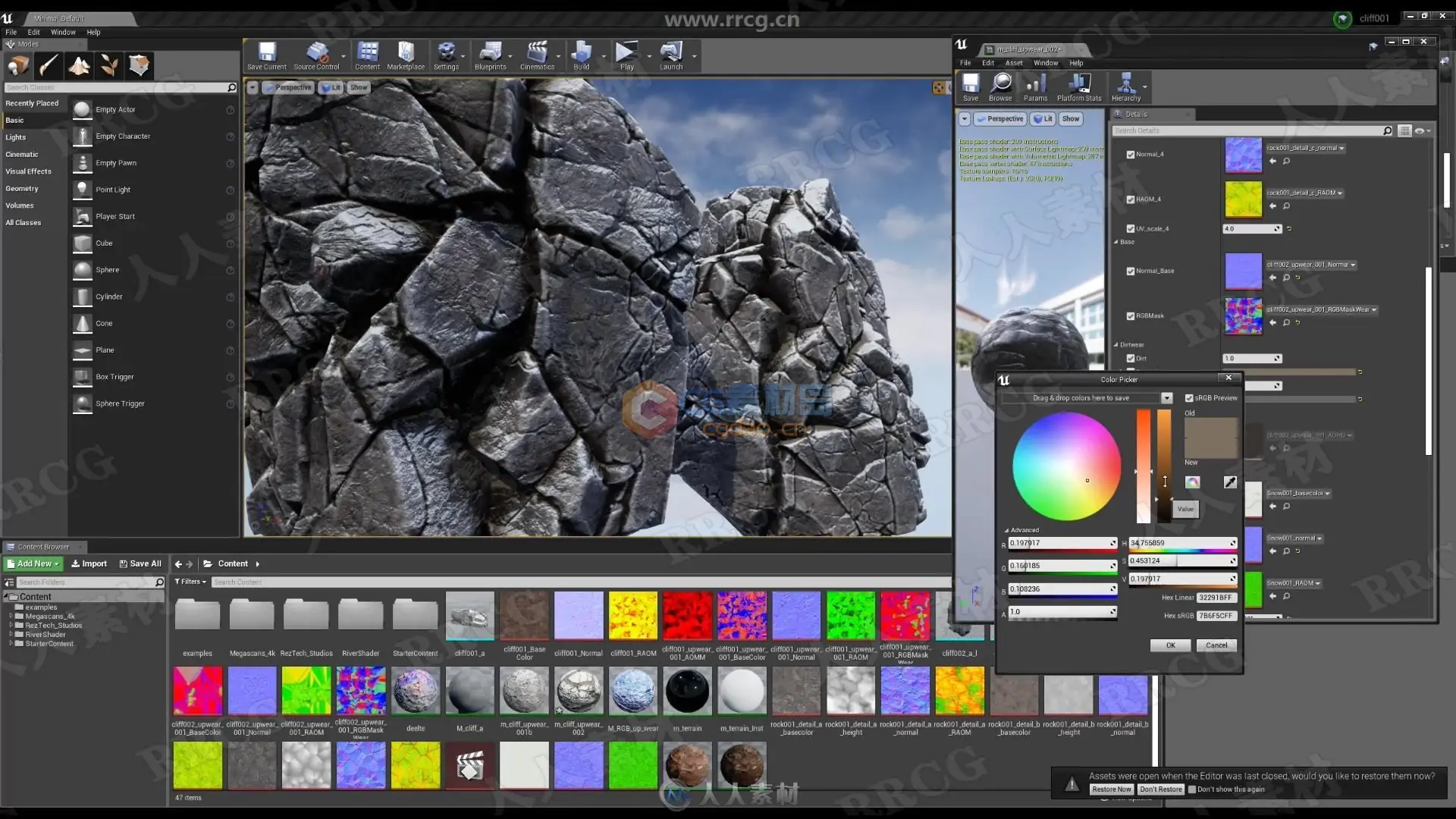Click Save in material editor toolbar
1456x819 pixels.
click(x=971, y=87)
